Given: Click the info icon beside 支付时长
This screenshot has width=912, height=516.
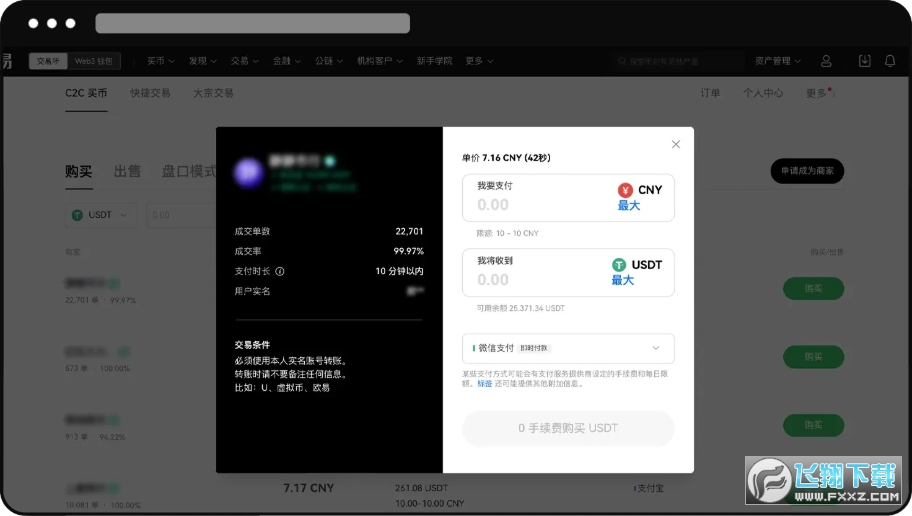Looking at the screenshot, I should [280, 271].
